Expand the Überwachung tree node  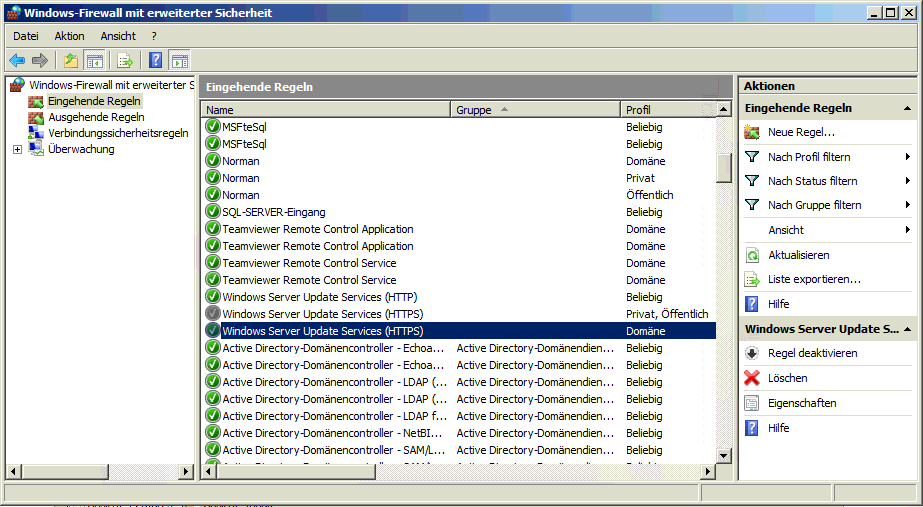tap(17, 149)
